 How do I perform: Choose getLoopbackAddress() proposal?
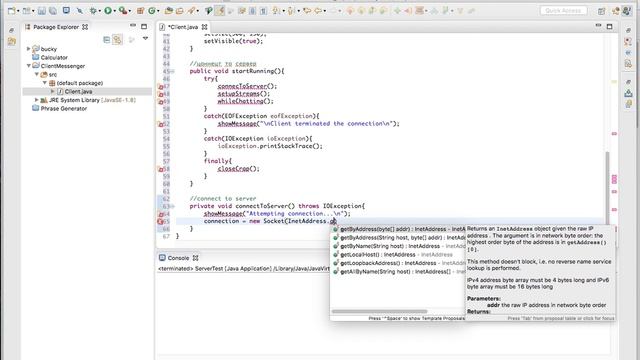point(398,263)
